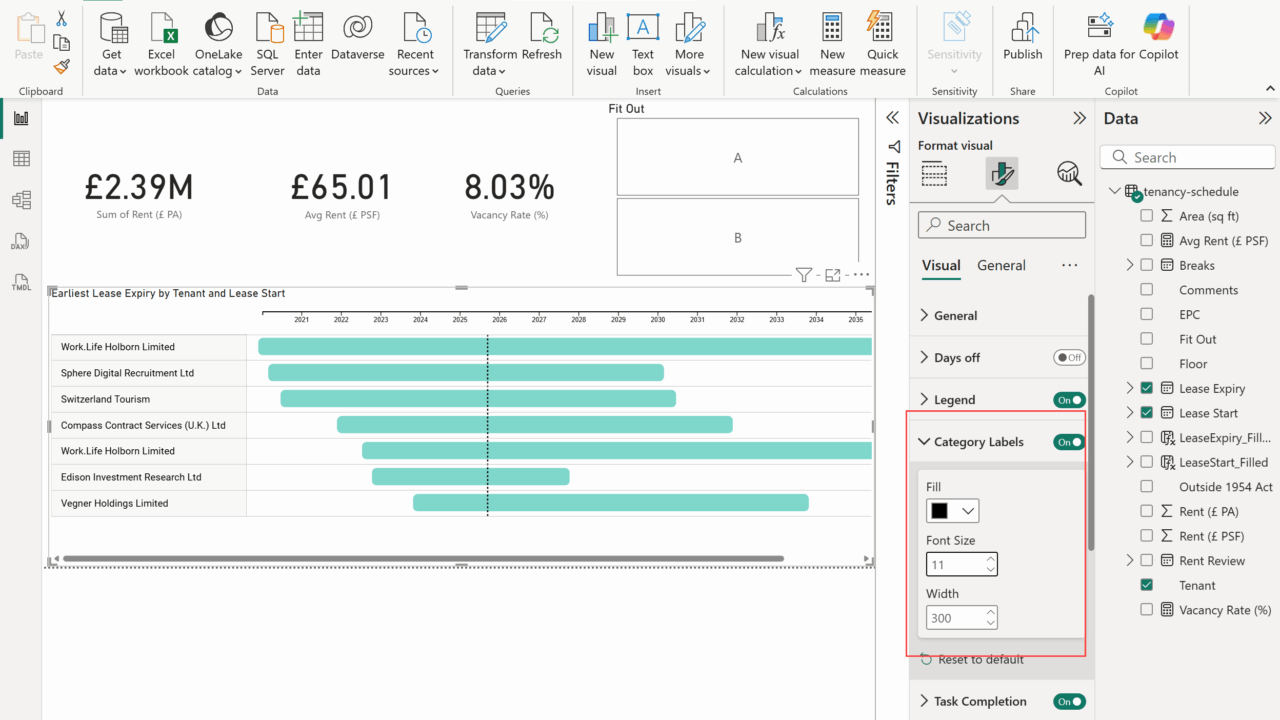
Task: Uncheck the Tenant field checkbox
Action: click(x=1146, y=585)
